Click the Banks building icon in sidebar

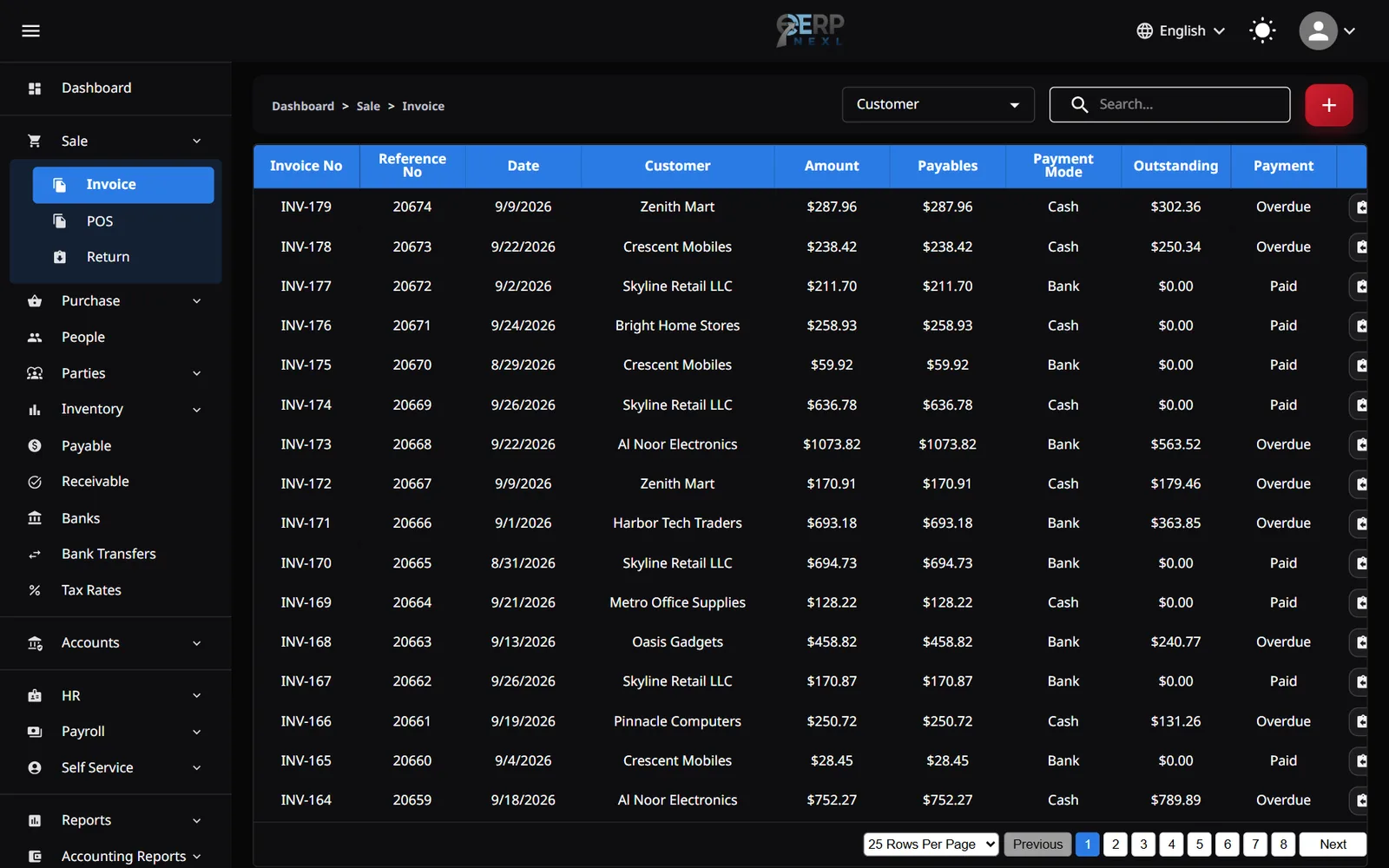(35, 518)
